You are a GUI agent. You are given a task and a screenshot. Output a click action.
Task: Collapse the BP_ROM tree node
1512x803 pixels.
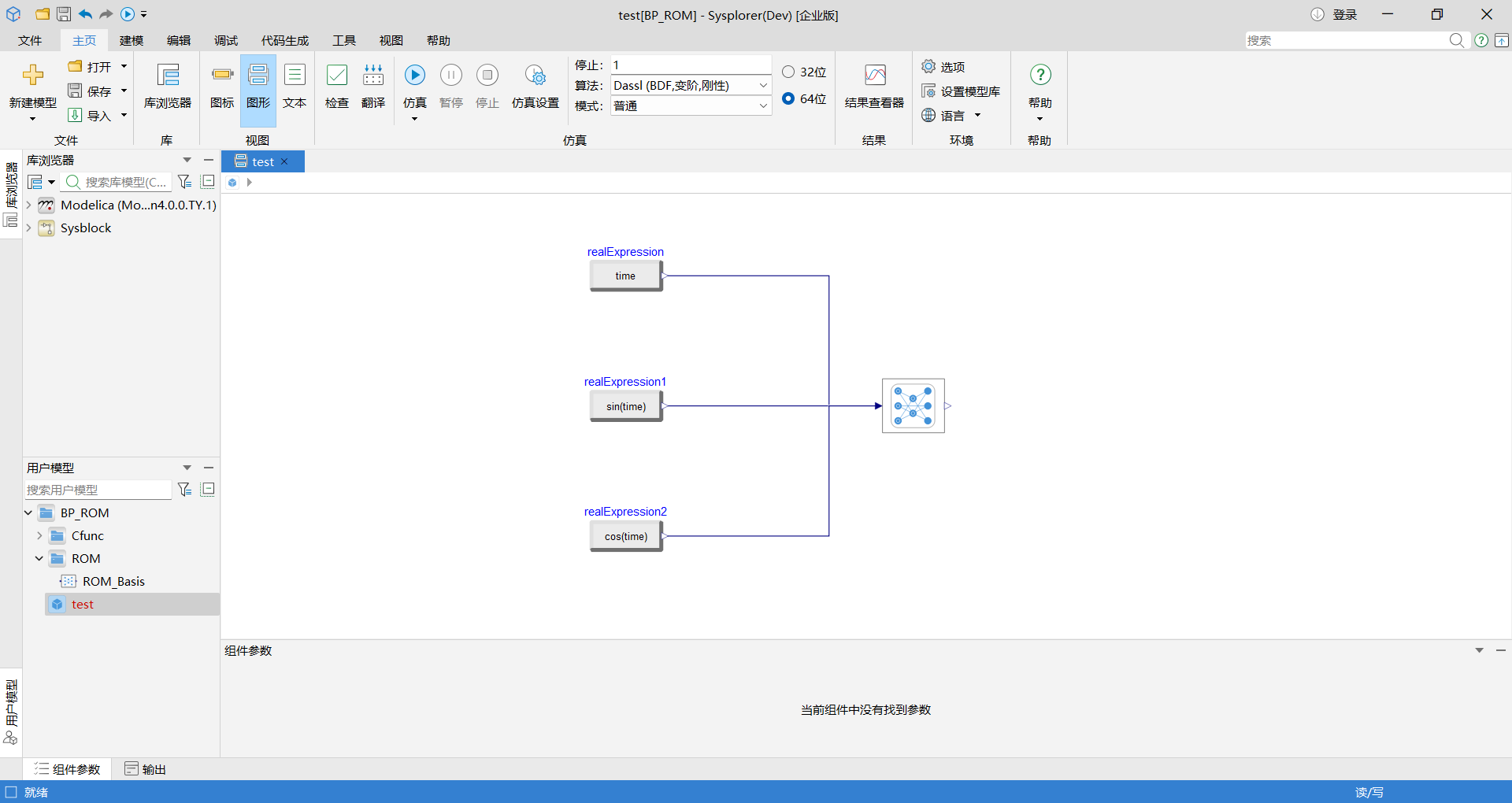pos(28,513)
